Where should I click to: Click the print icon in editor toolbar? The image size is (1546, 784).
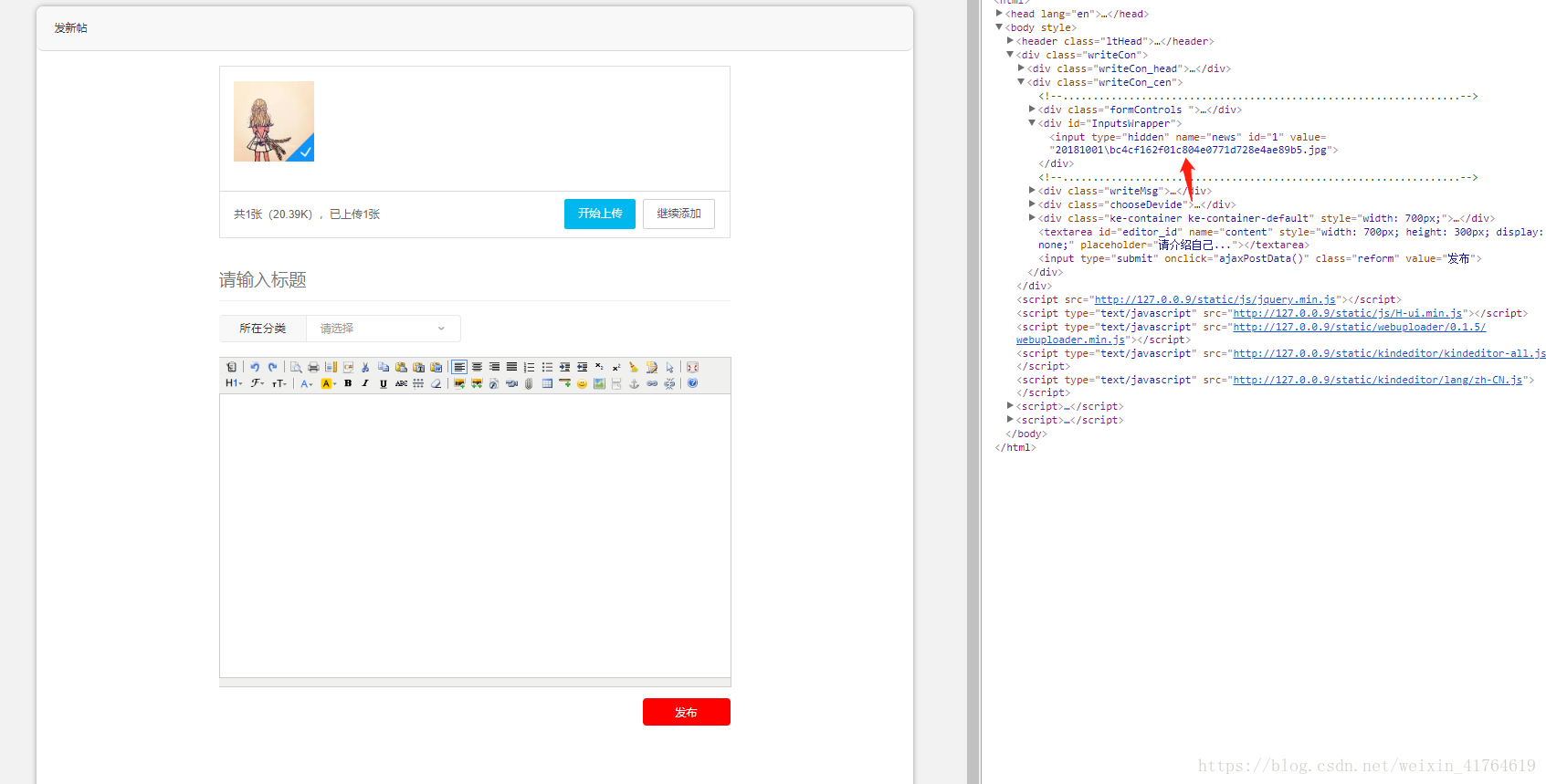(x=313, y=367)
